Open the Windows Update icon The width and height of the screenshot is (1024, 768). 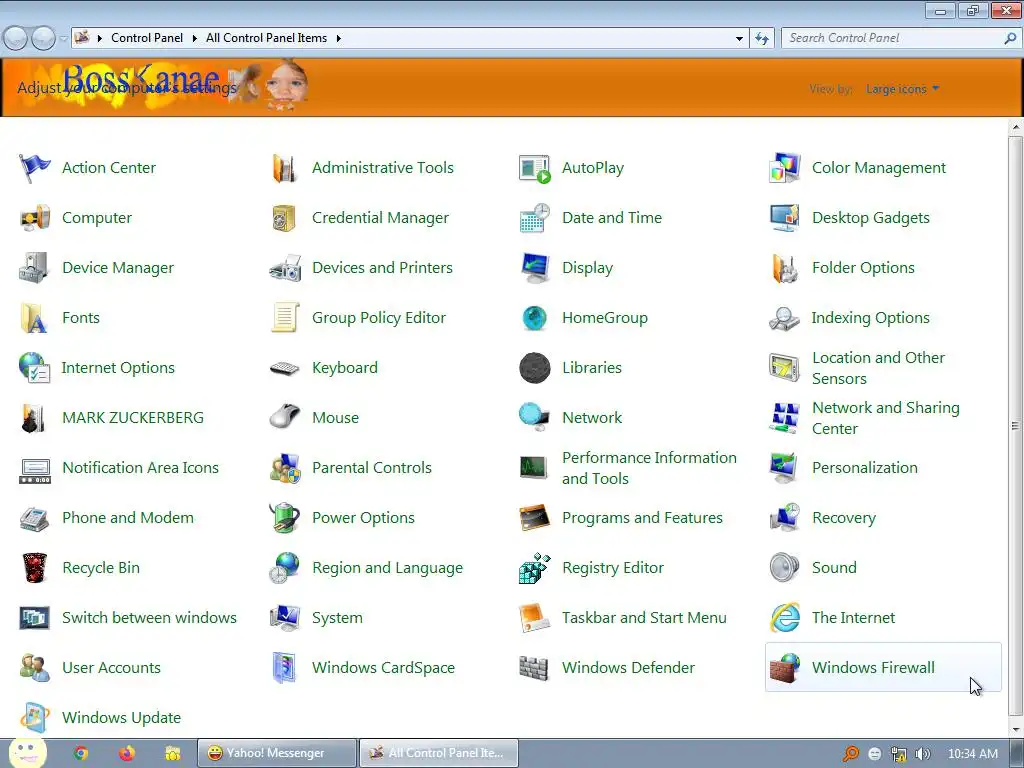tap(34, 718)
